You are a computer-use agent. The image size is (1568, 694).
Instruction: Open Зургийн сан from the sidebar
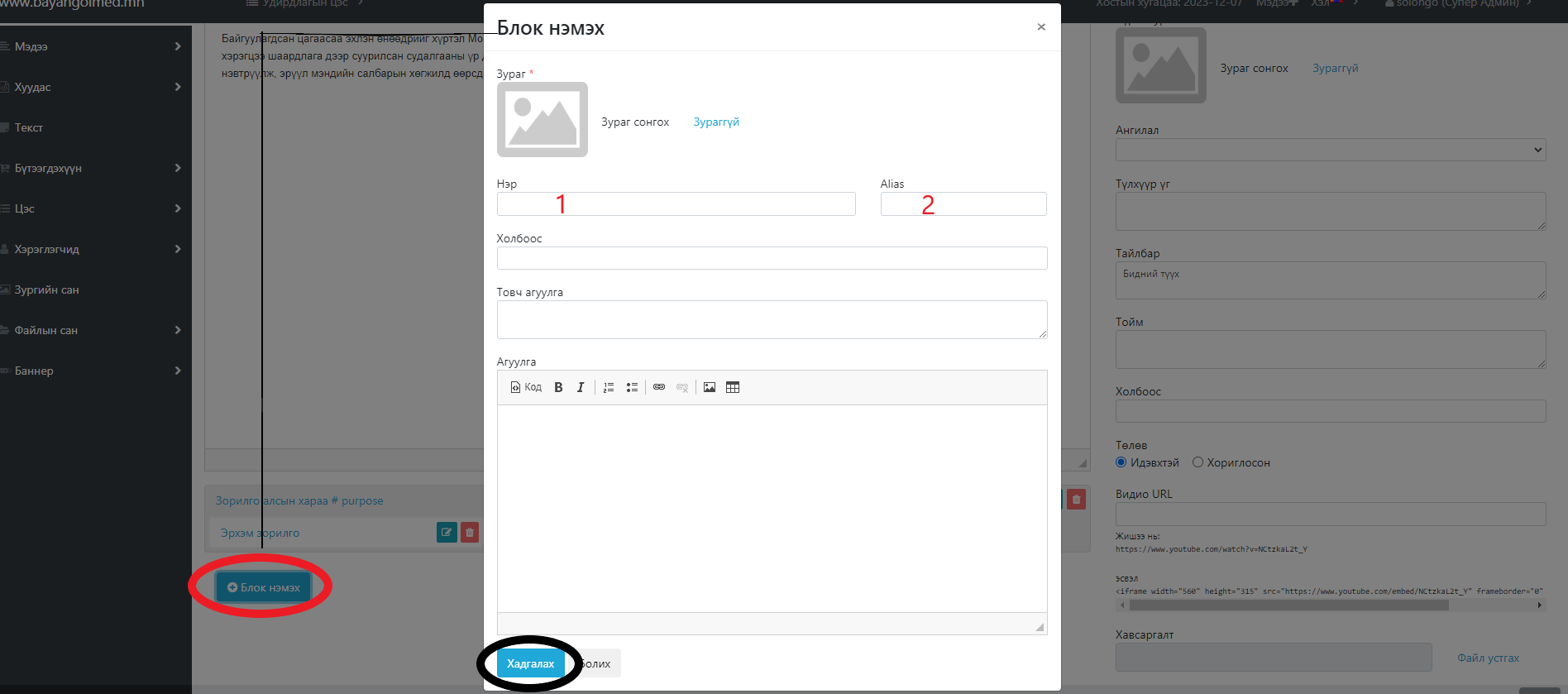[46, 290]
